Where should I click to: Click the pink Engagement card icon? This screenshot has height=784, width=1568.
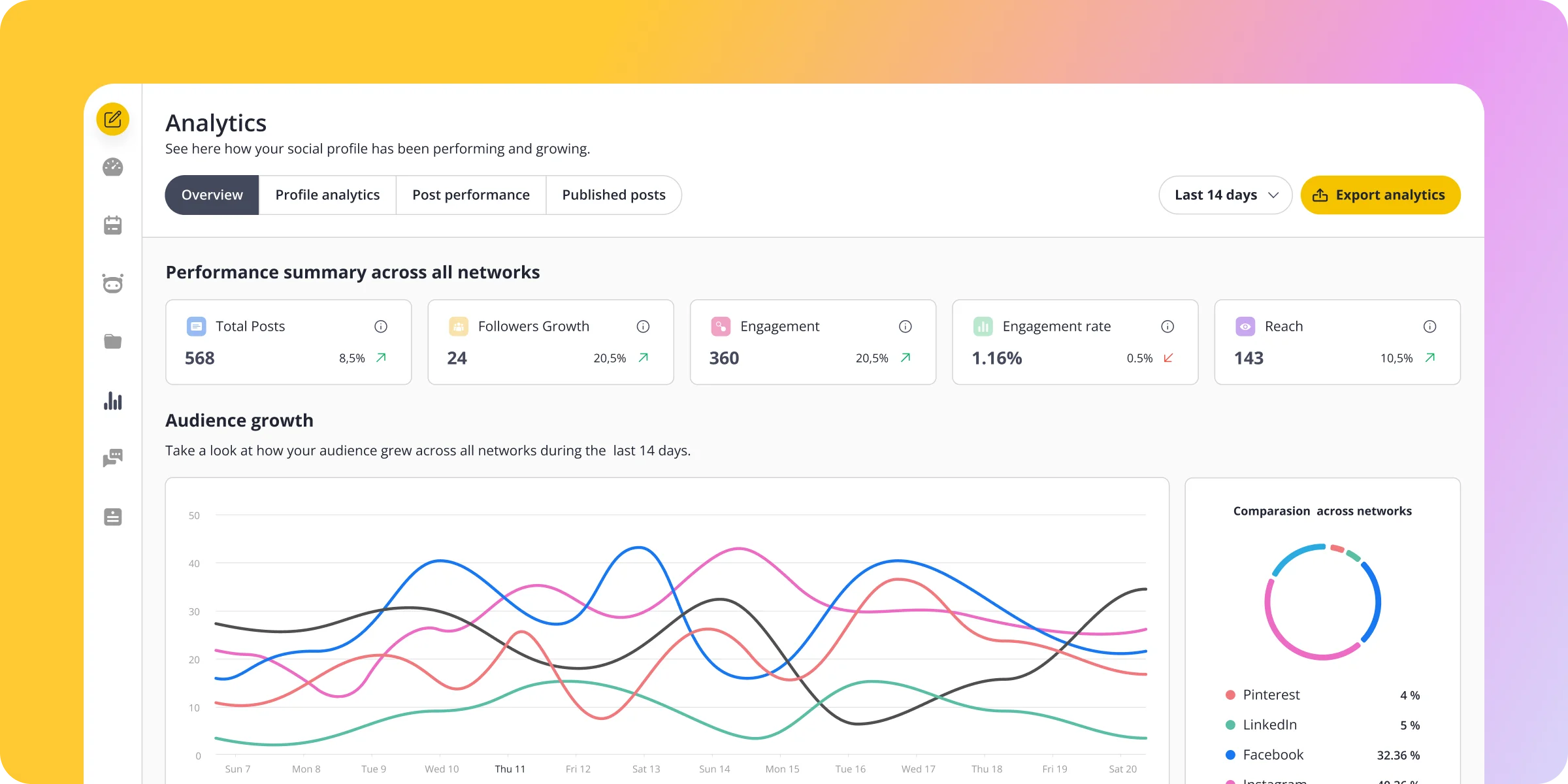coord(721,326)
